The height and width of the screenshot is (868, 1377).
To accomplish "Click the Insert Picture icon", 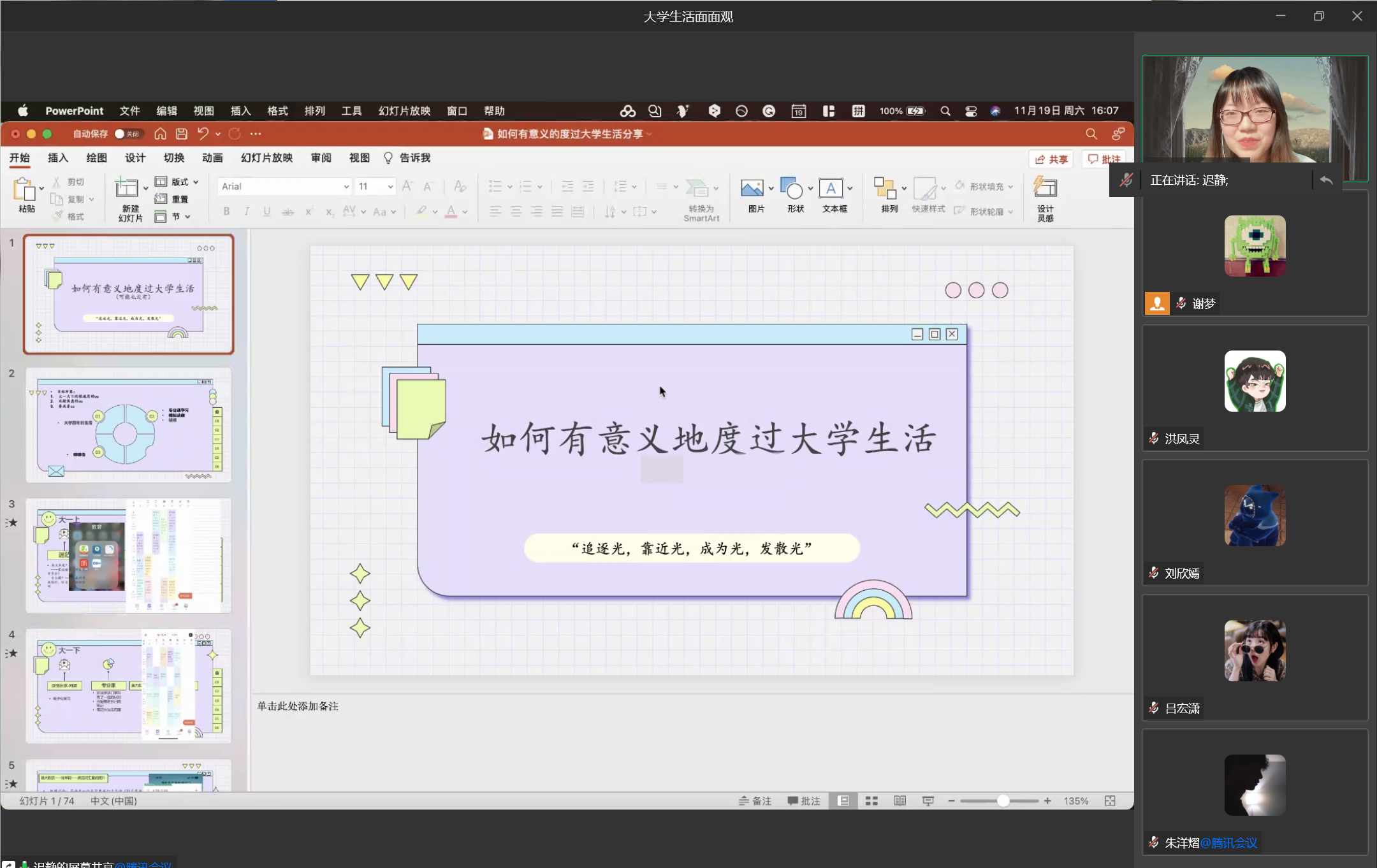I will click(x=752, y=189).
